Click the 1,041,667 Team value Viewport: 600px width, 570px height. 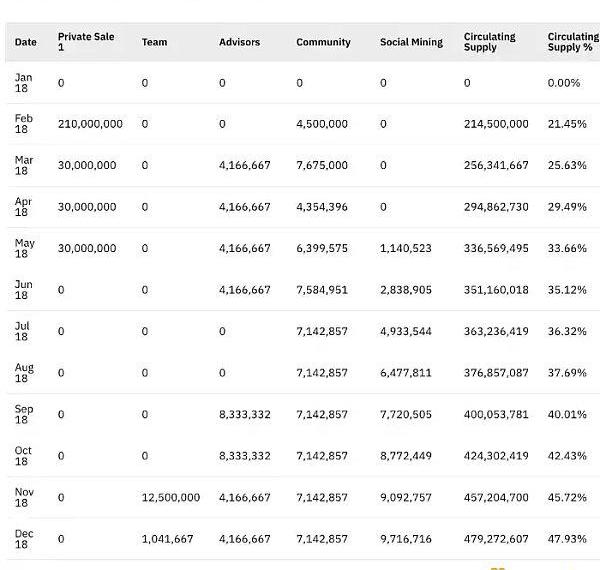point(167,539)
